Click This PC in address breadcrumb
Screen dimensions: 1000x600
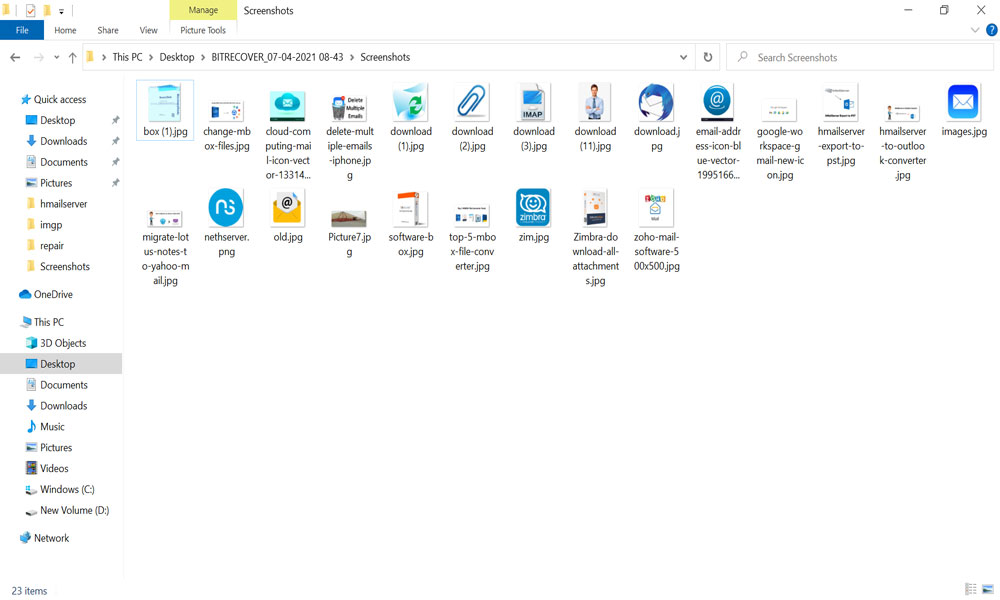click(128, 57)
